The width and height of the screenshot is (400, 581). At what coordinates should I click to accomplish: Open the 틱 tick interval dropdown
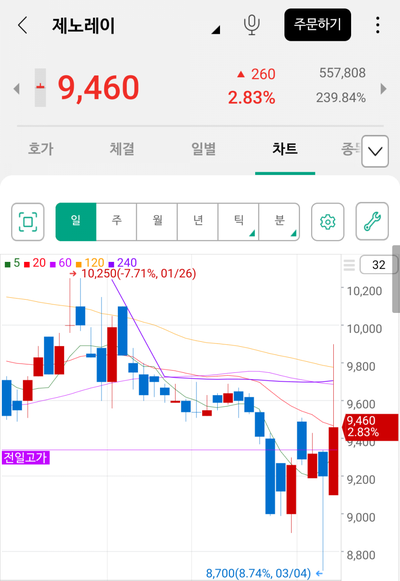pyautogui.click(x=239, y=222)
